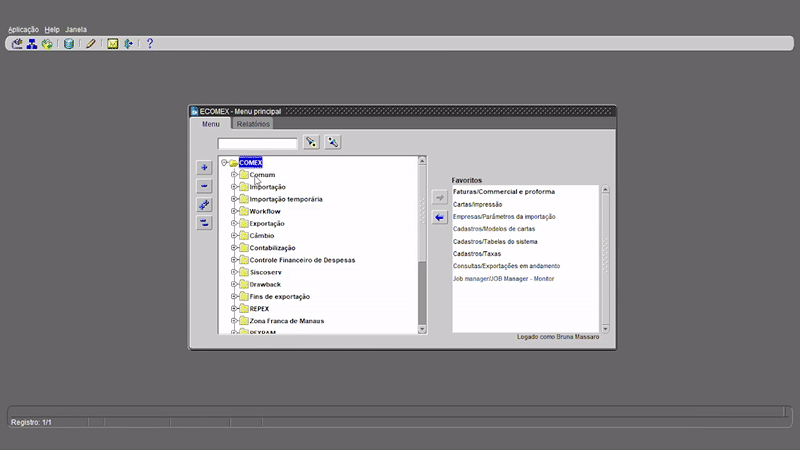Click the Drawback folder icon
This screenshot has height=450, width=800.
244,284
